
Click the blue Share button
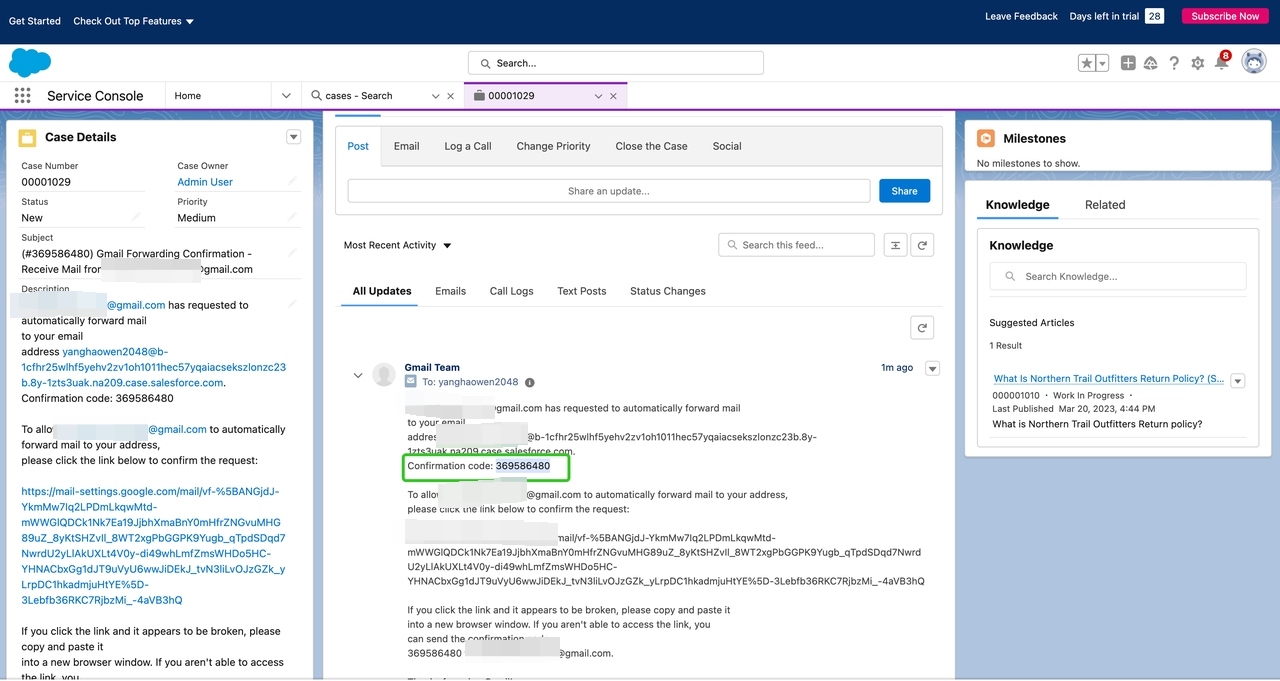904,191
